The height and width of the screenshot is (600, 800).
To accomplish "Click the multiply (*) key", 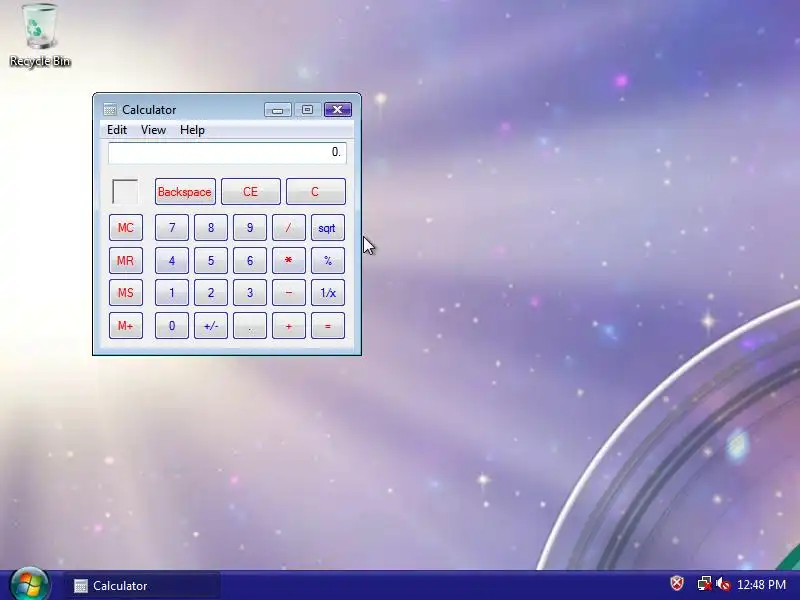I will click(x=289, y=261).
